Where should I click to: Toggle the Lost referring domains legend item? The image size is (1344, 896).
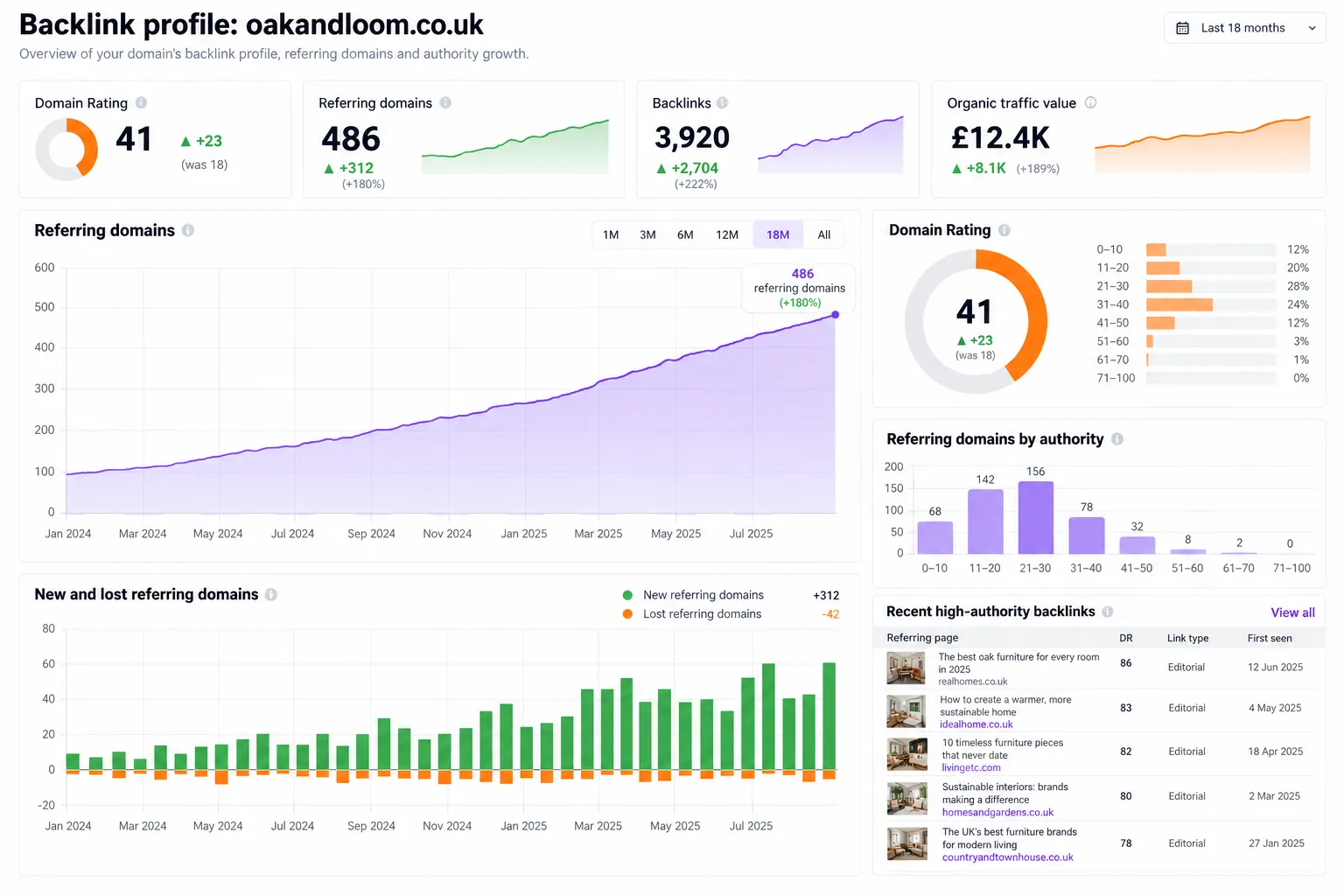[x=692, y=614]
